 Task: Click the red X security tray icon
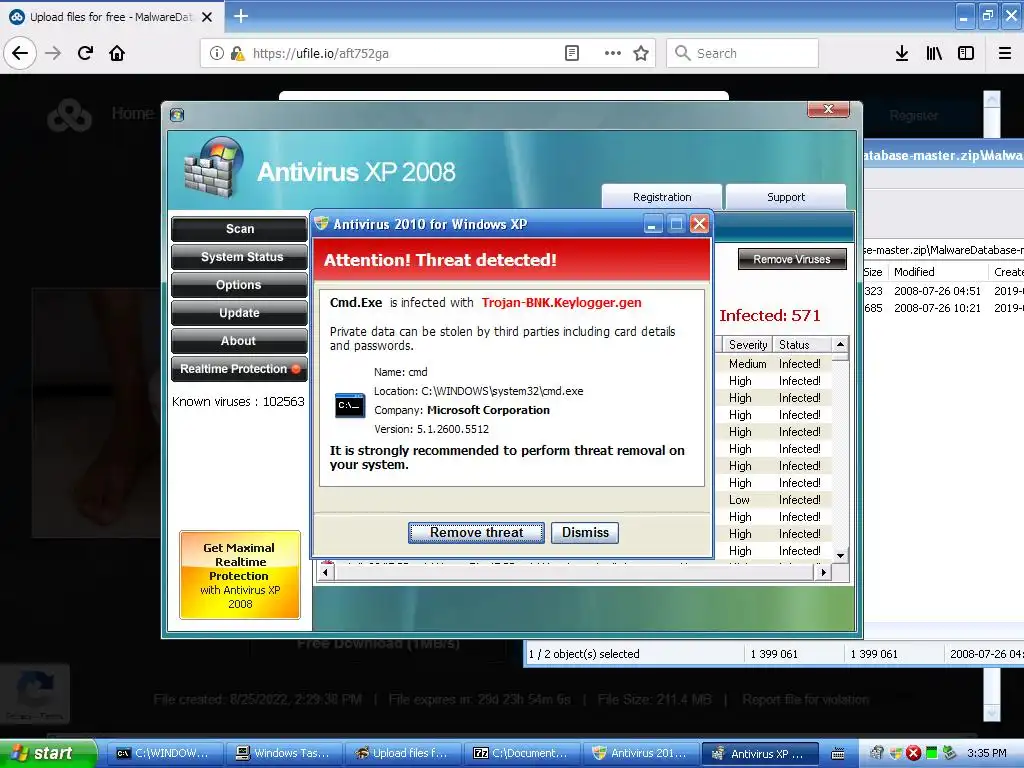(914, 754)
